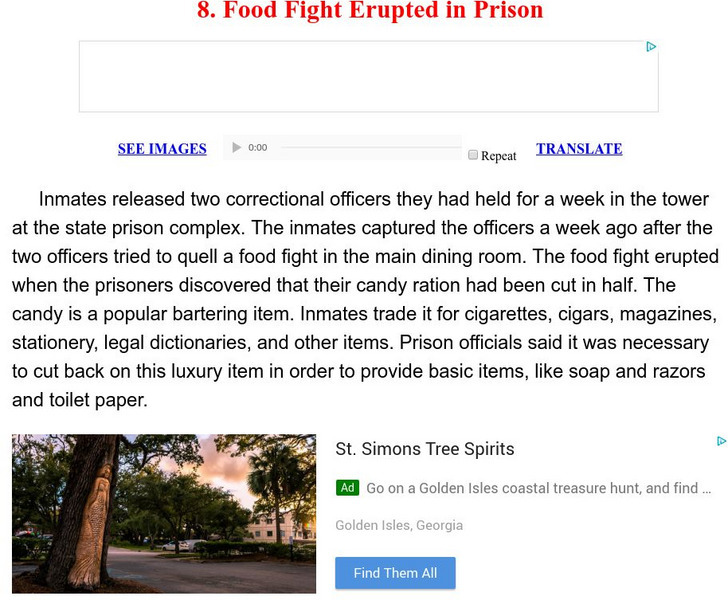Image resolution: width=728 pixels, height=600 pixels.
Task: Click the carved tree ad photo
Action: 164,512
